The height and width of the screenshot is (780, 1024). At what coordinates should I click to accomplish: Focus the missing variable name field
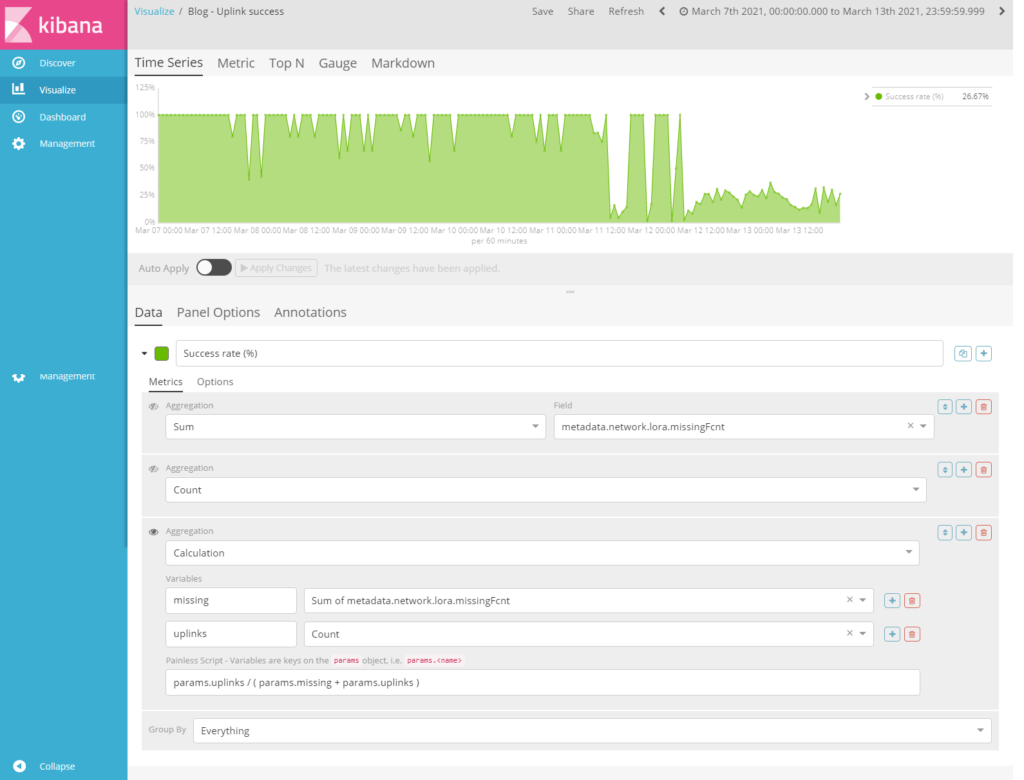coord(231,600)
